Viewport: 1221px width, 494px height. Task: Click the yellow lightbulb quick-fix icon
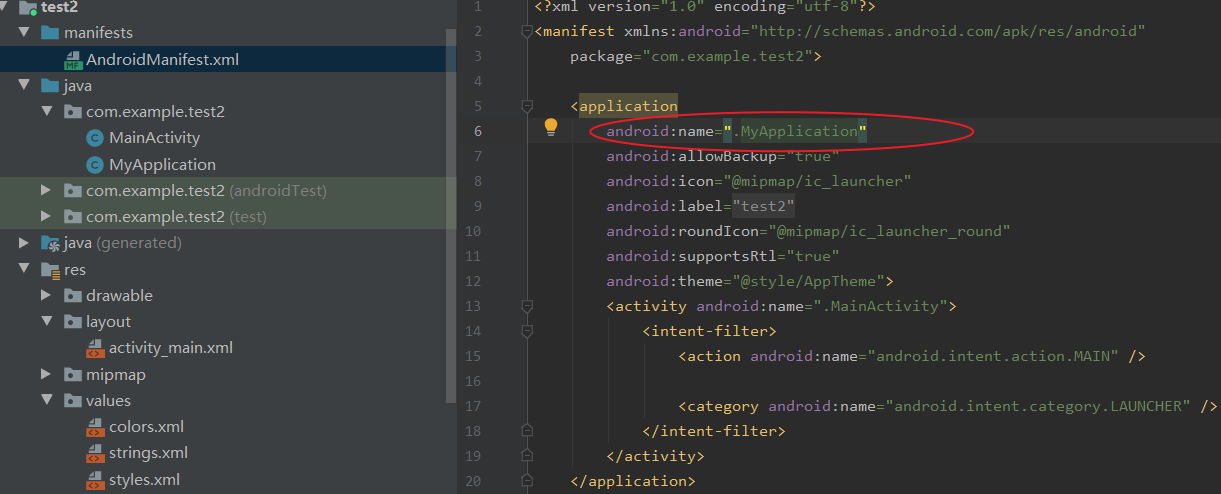(550, 127)
